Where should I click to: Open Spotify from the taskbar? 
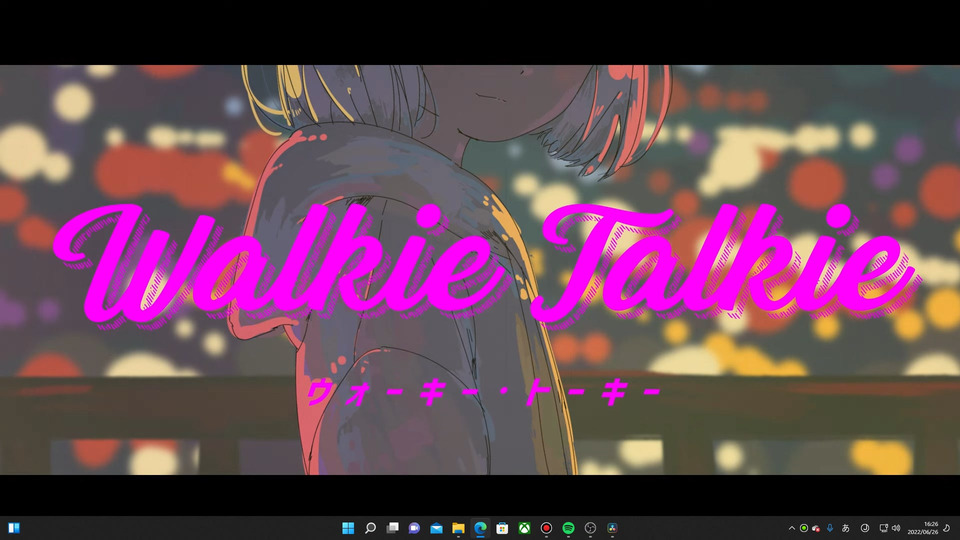pyautogui.click(x=568, y=528)
